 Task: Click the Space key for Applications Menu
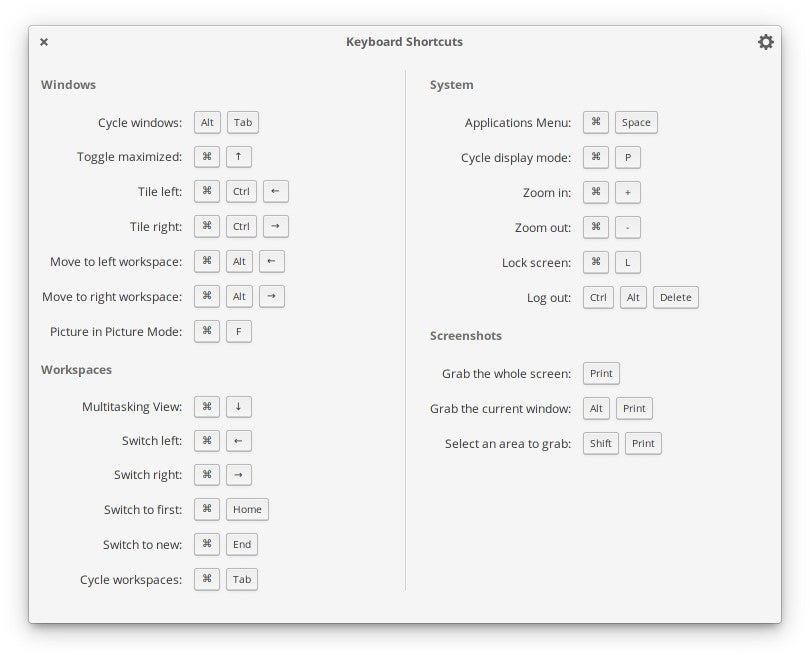[636, 122]
